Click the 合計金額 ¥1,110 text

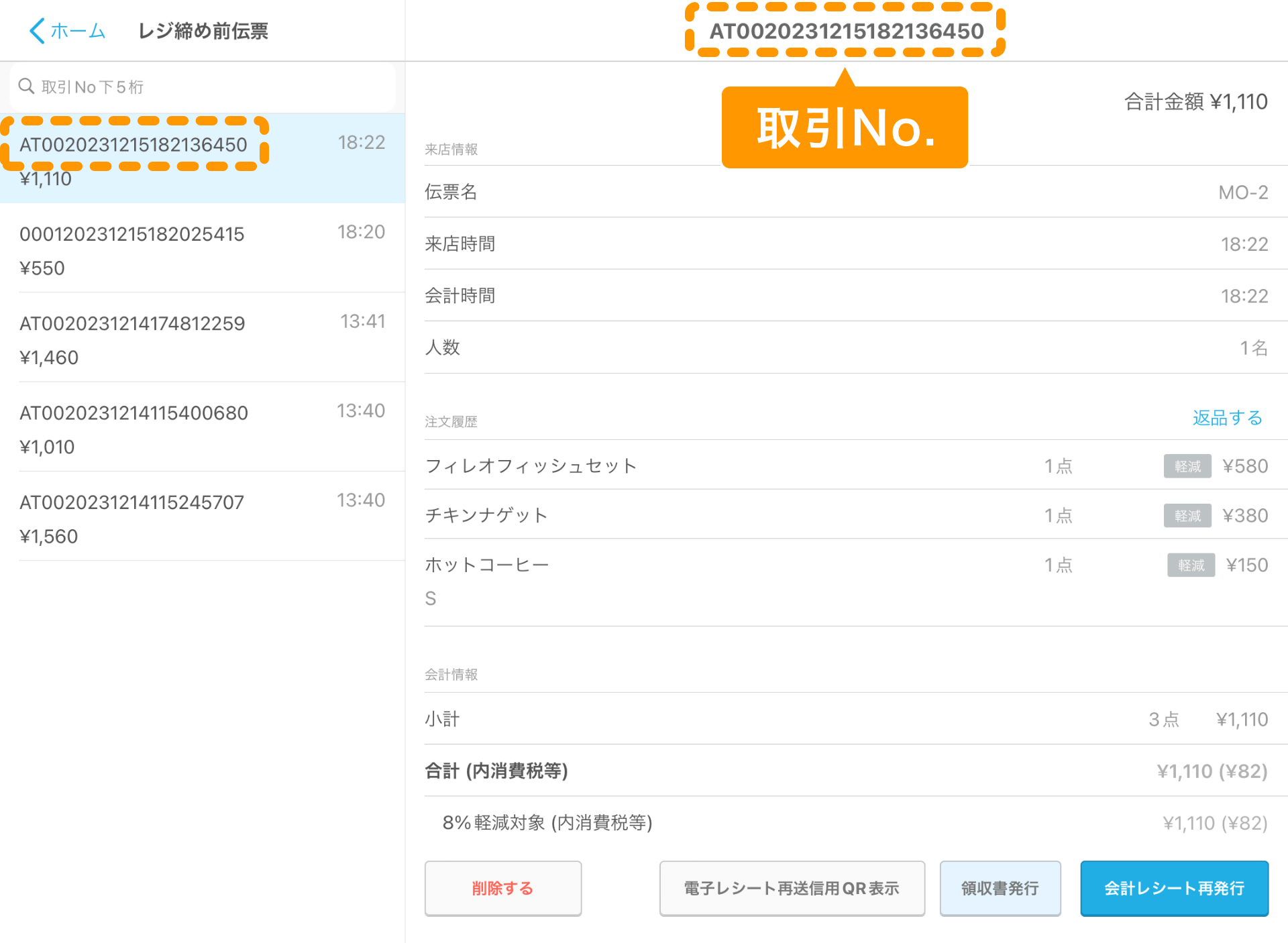[1195, 102]
